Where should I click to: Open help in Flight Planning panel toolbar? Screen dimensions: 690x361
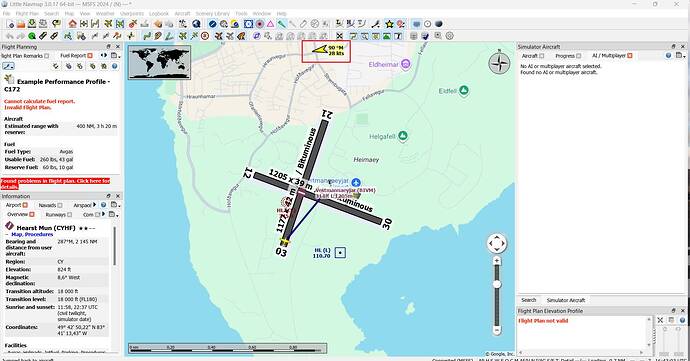coord(114,66)
